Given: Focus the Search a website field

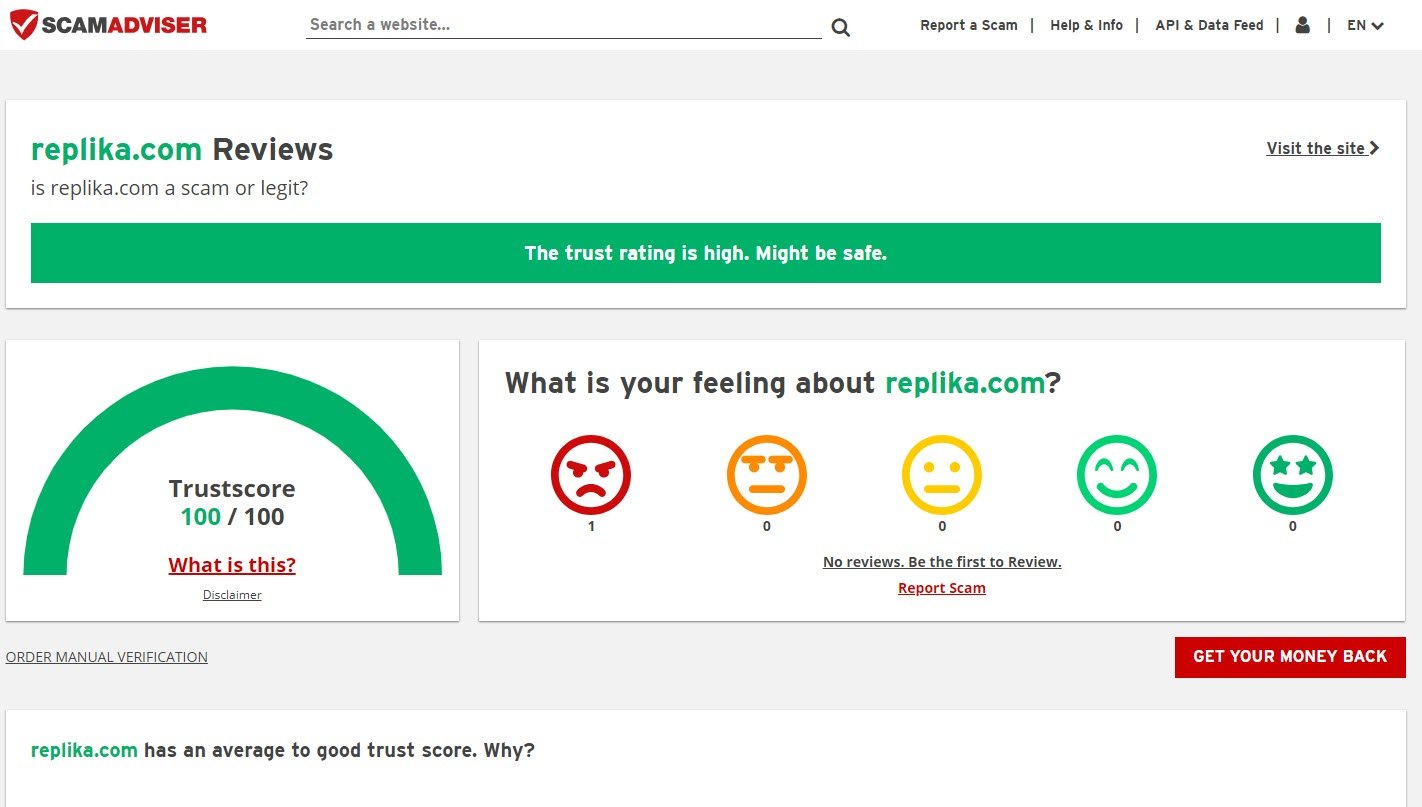Looking at the screenshot, I should point(563,25).
